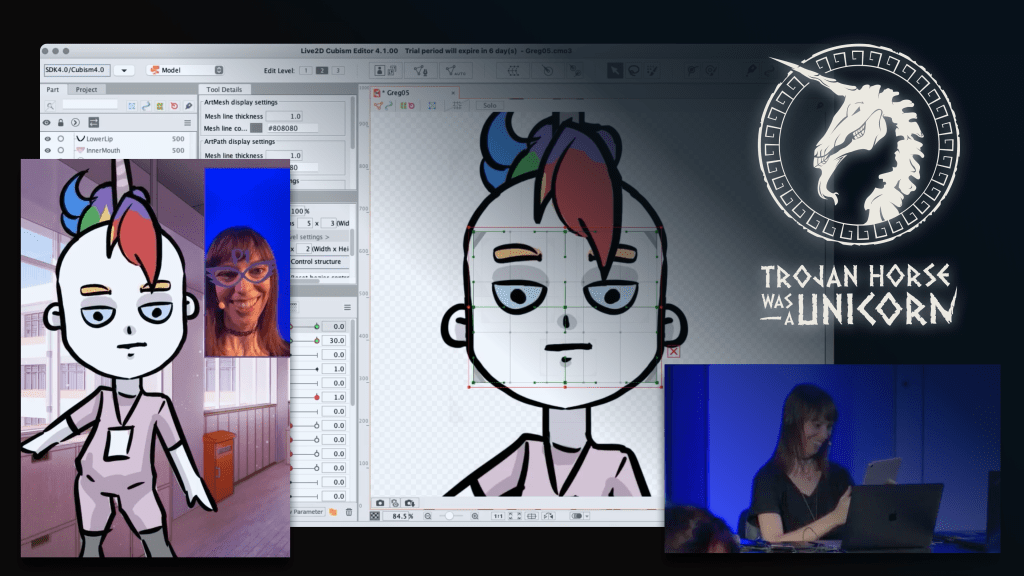Click the checkerboard background icon

pyautogui.click(x=375, y=516)
